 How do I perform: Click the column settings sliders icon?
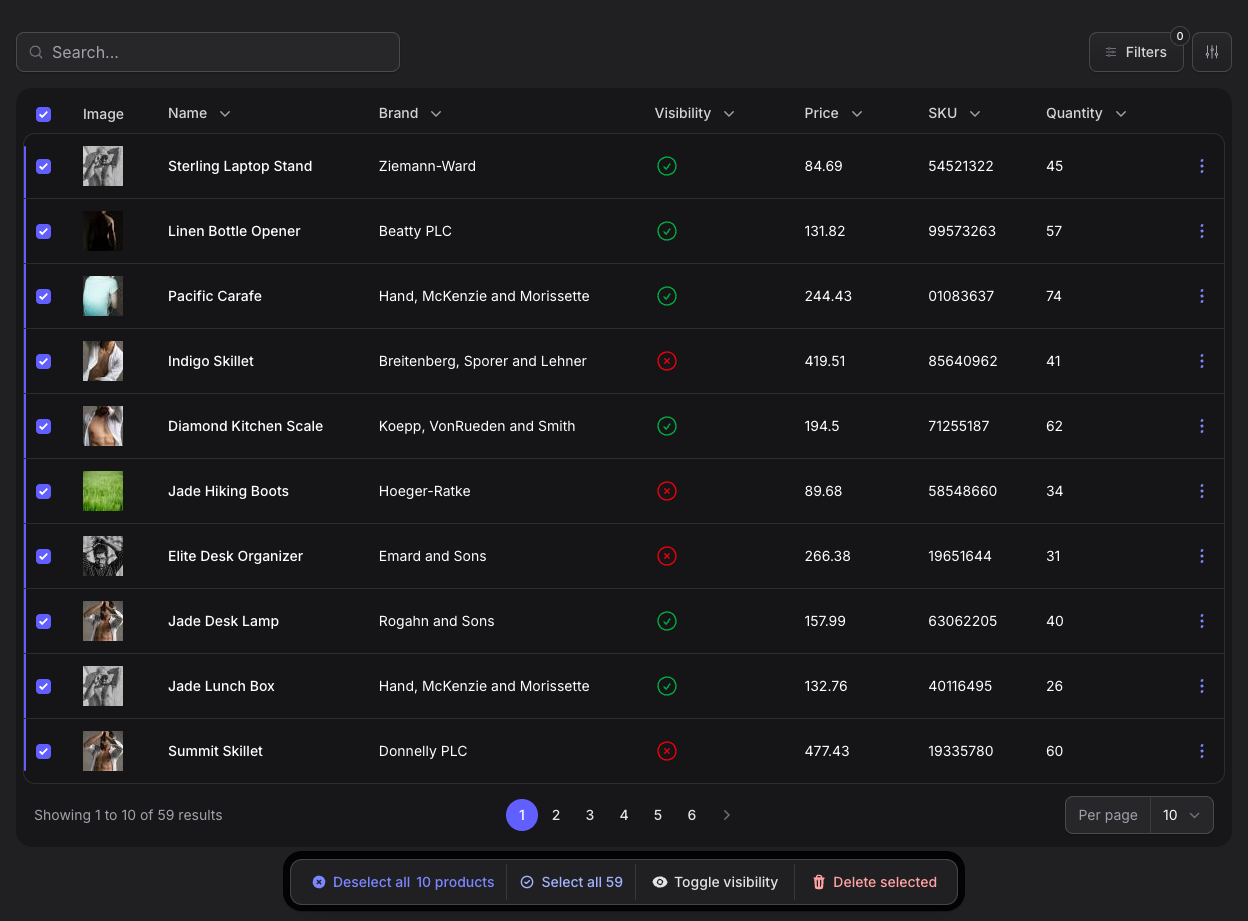click(1212, 52)
